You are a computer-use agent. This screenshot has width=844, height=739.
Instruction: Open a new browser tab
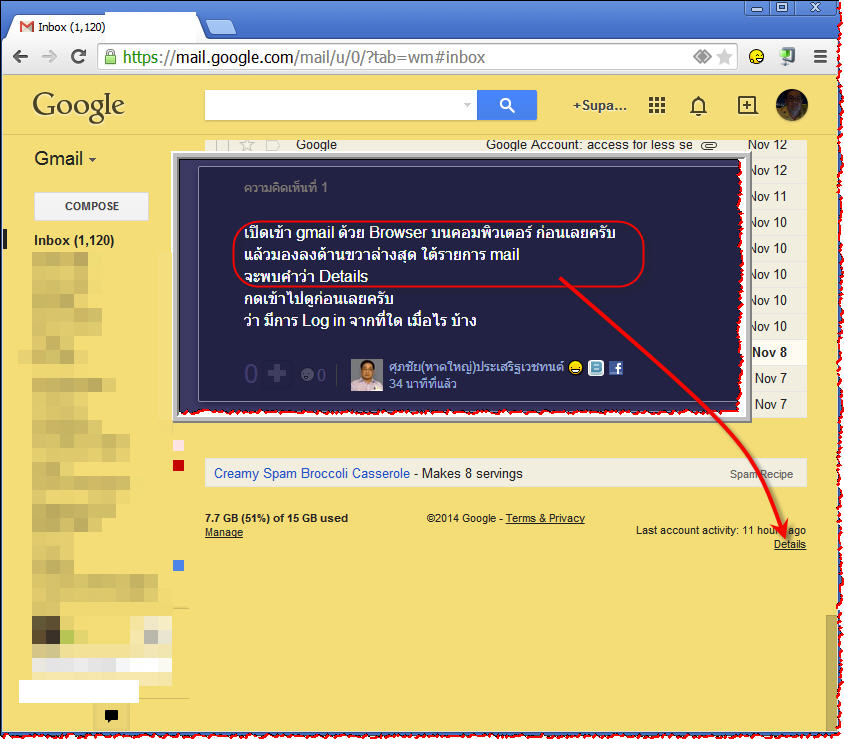(x=221, y=27)
